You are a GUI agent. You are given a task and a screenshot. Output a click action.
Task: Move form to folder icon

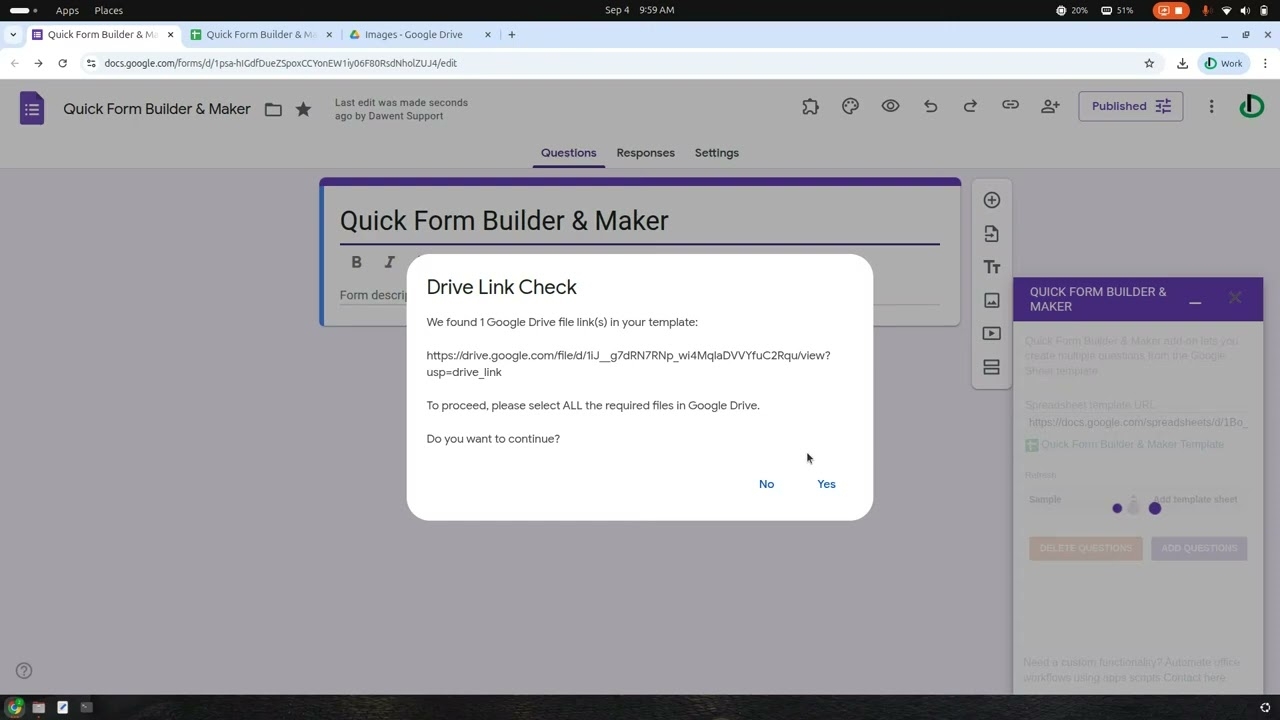click(x=273, y=109)
